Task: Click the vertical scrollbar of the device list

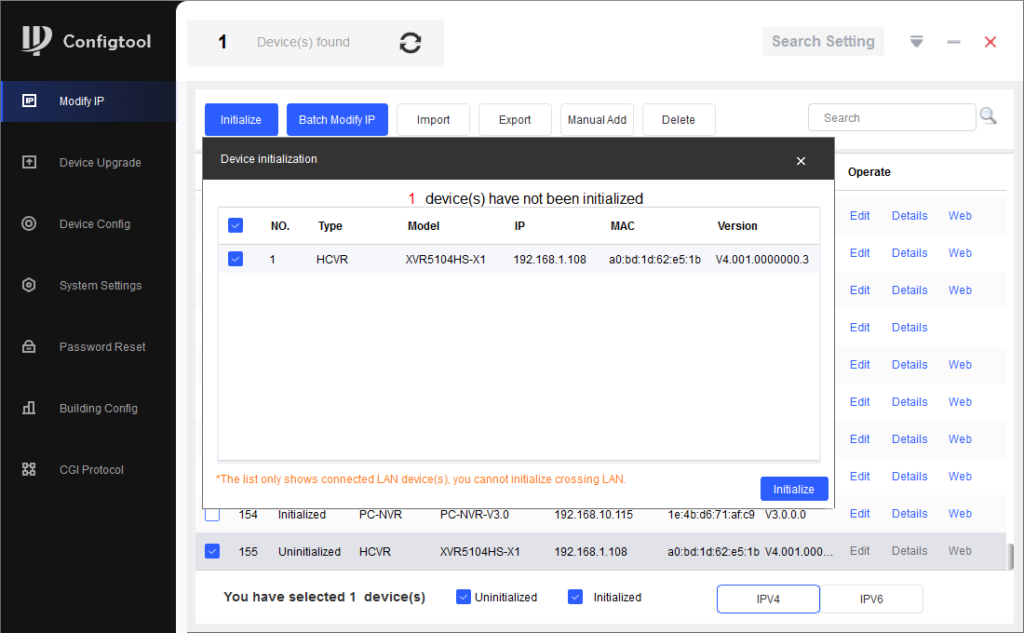Action: pos(1010,556)
